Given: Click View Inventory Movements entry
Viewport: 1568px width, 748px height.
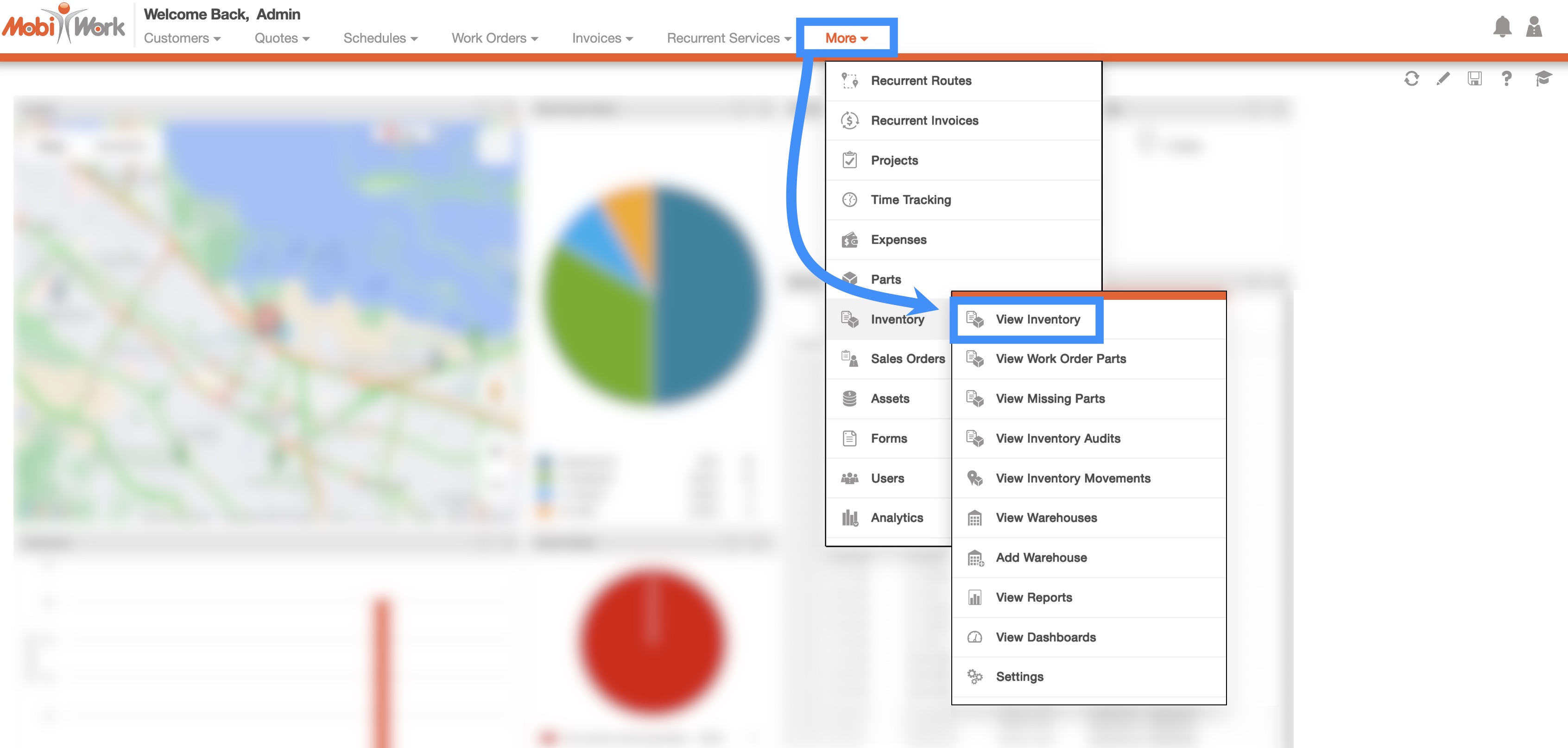Looking at the screenshot, I should [x=1073, y=478].
